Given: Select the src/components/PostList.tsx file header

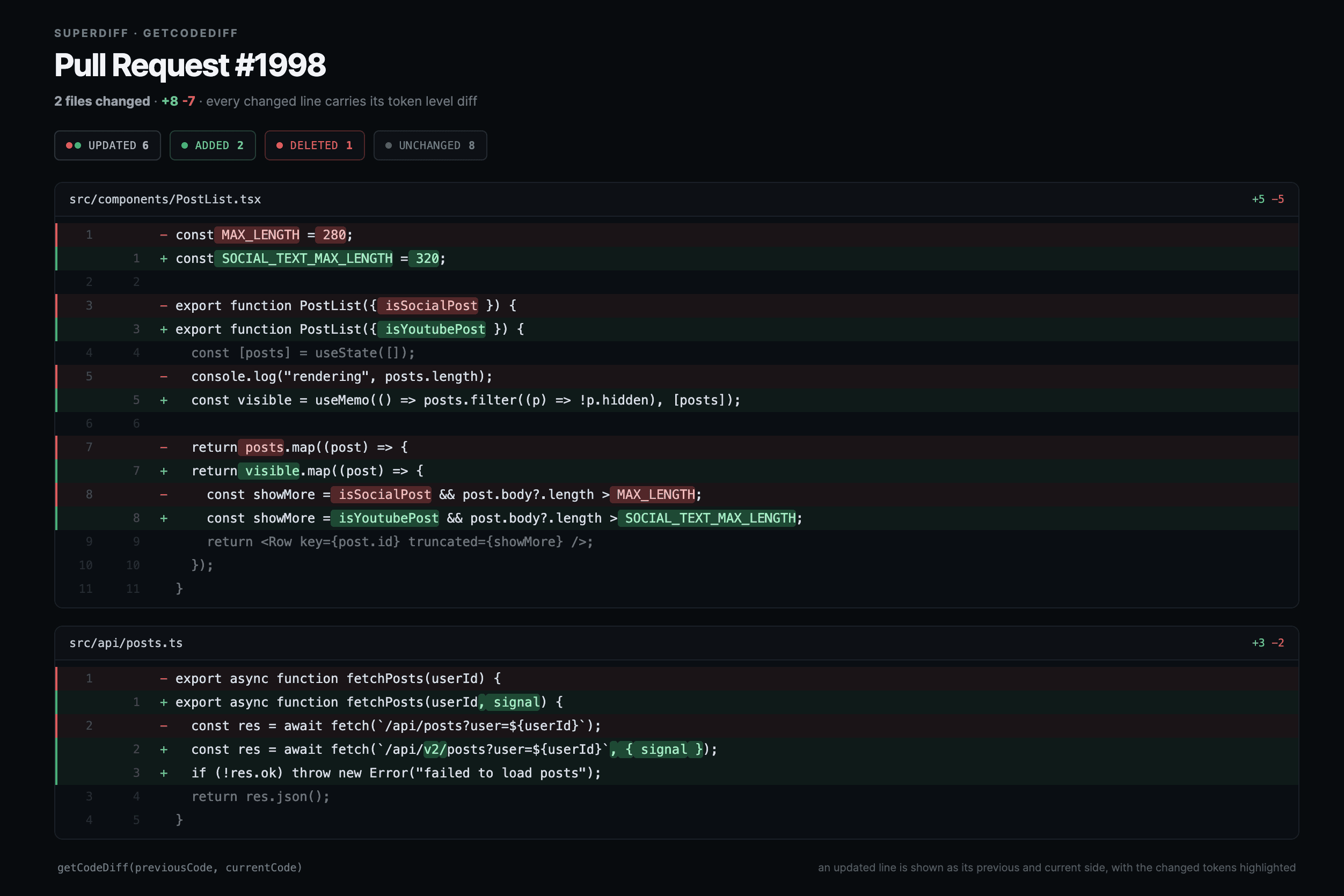Looking at the screenshot, I should [x=676, y=200].
